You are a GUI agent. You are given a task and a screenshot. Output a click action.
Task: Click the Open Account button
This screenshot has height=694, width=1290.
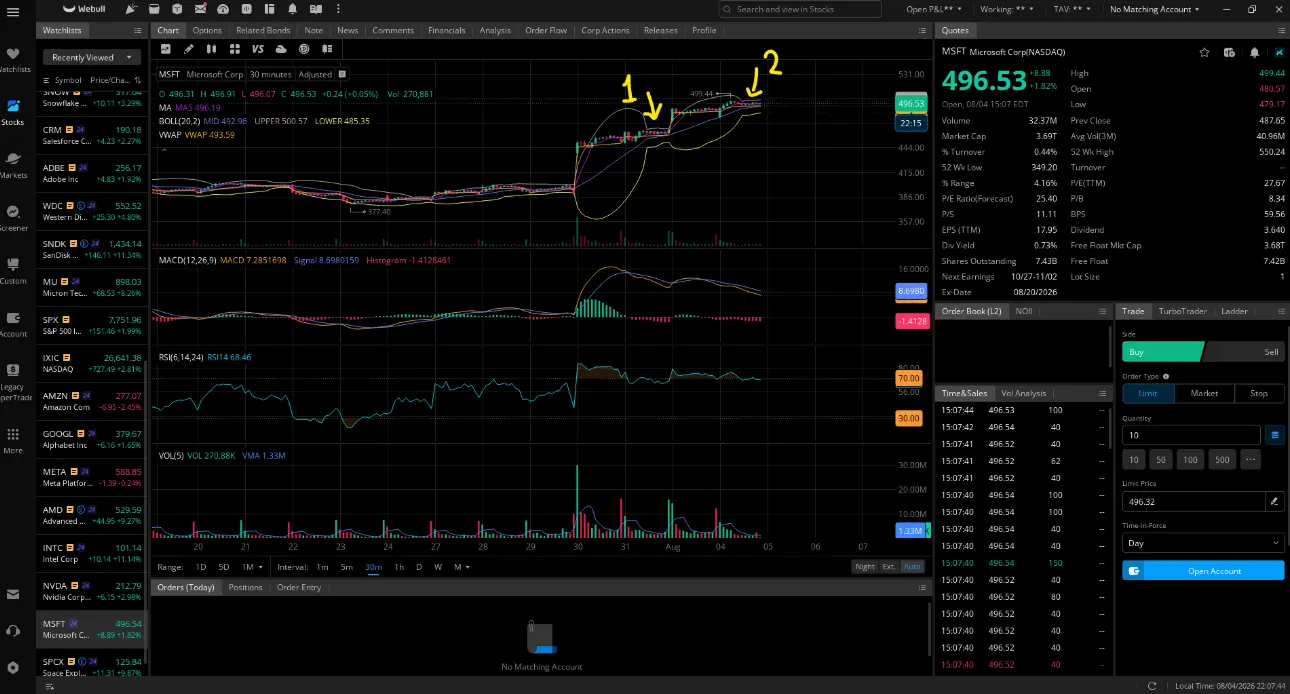pyautogui.click(x=1203, y=570)
